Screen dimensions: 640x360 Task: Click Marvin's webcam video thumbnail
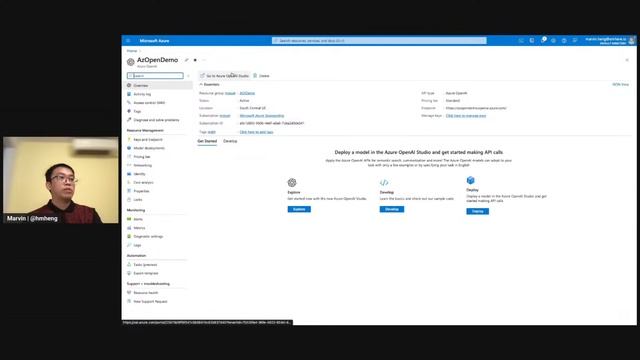pos(61,180)
